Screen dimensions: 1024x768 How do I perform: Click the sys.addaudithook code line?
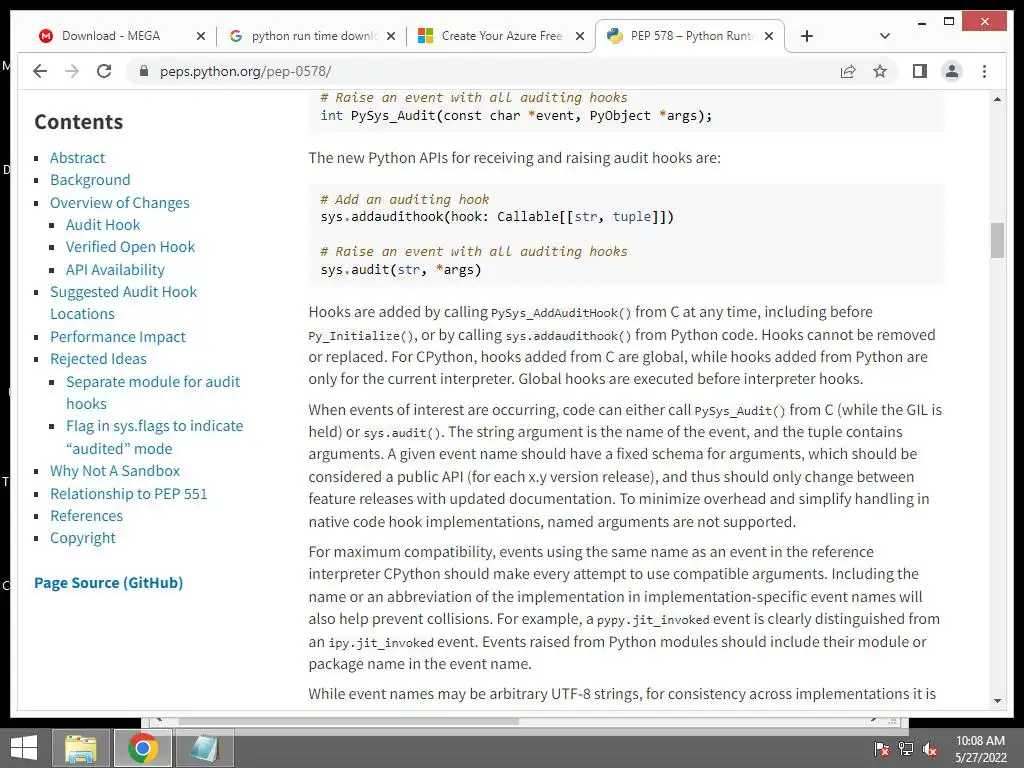click(497, 217)
